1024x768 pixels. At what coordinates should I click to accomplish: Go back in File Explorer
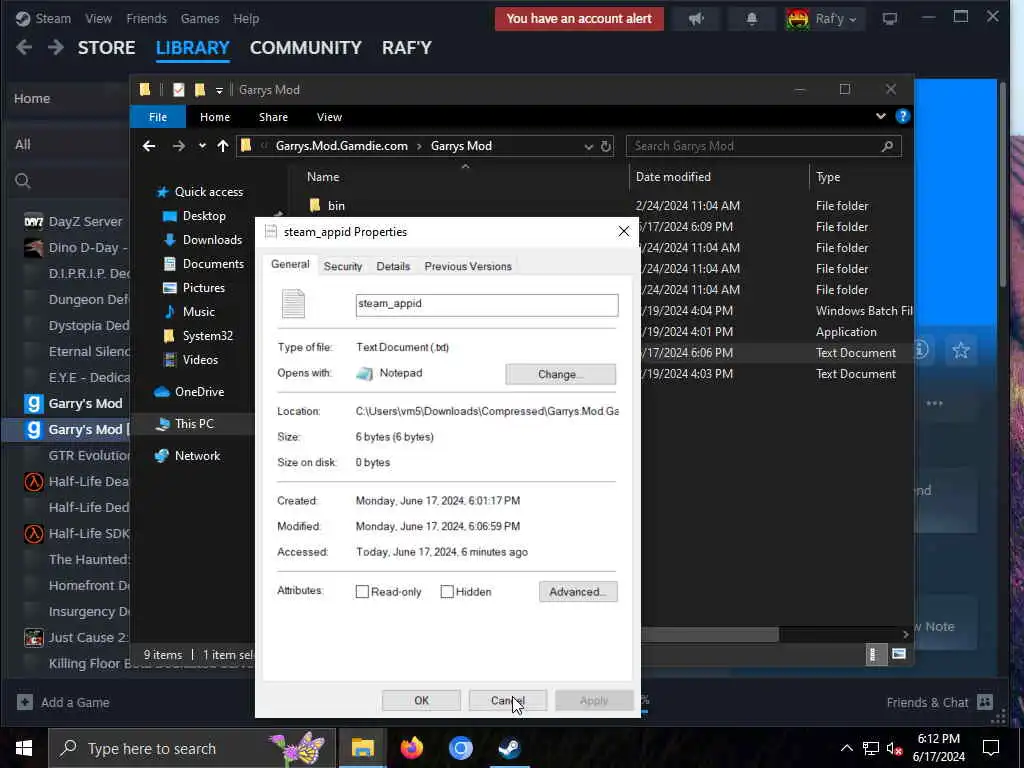coord(149,146)
